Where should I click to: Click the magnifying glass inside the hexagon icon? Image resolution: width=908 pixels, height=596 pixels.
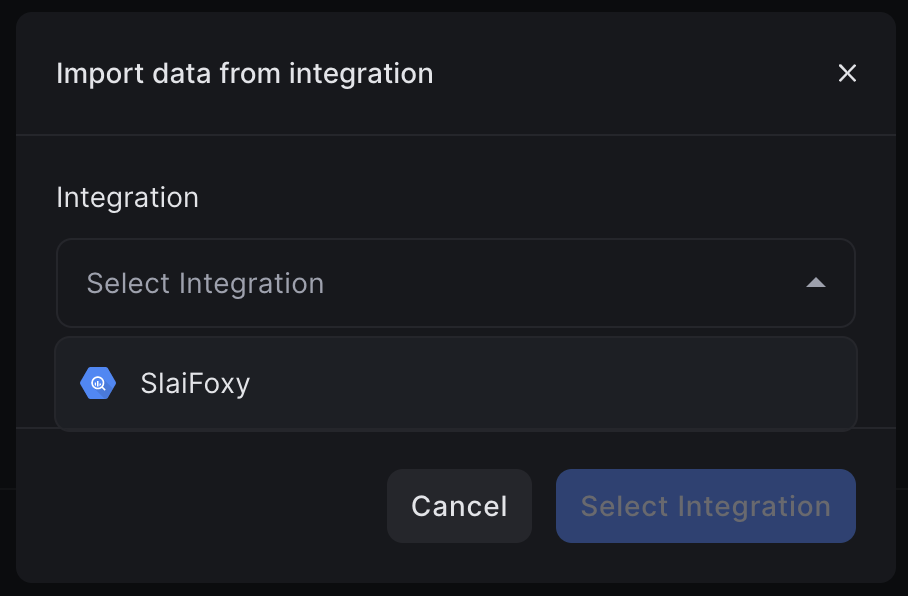[97, 383]
